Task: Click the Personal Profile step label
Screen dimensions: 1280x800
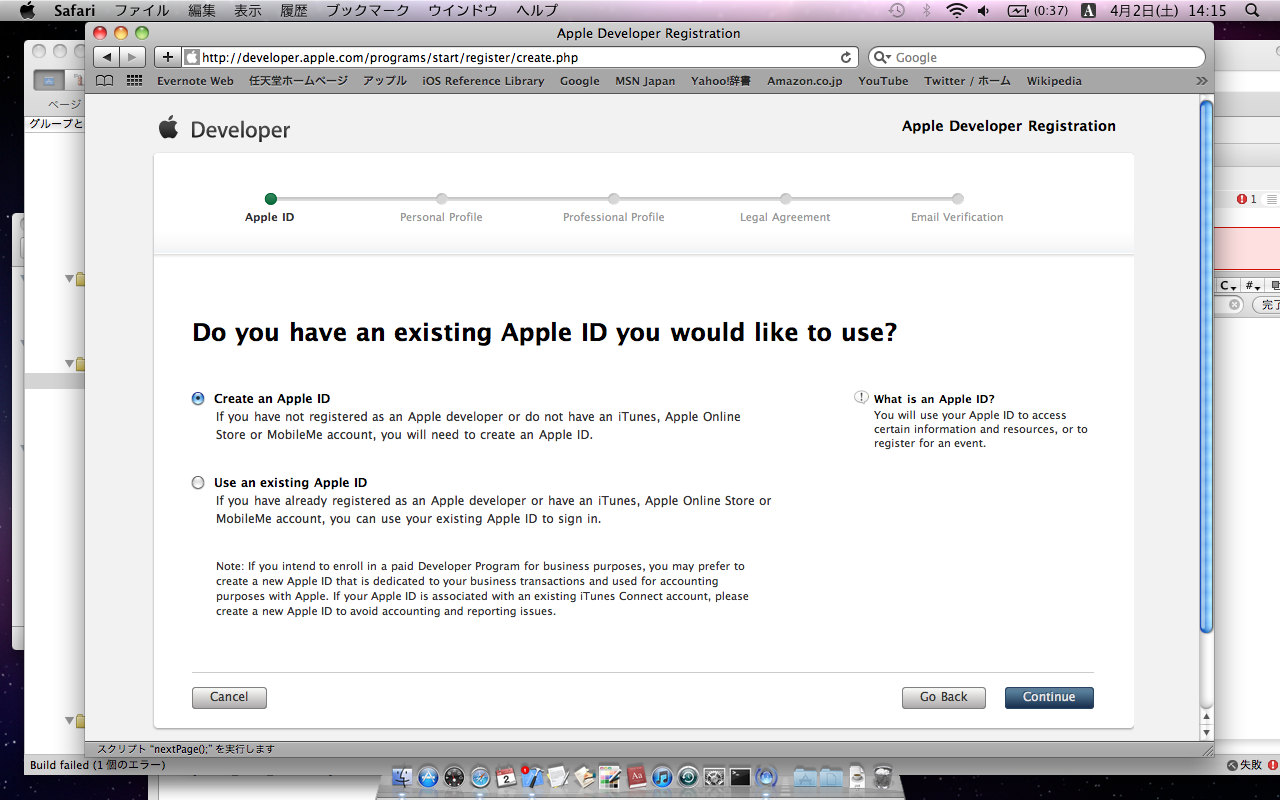Action: [441, 217]
